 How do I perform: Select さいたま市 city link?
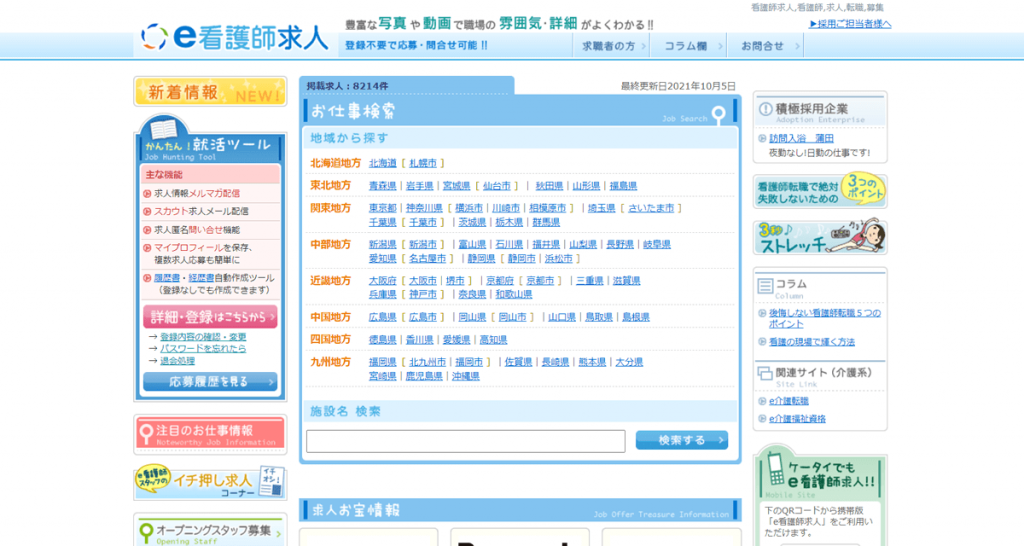point(651,208)
